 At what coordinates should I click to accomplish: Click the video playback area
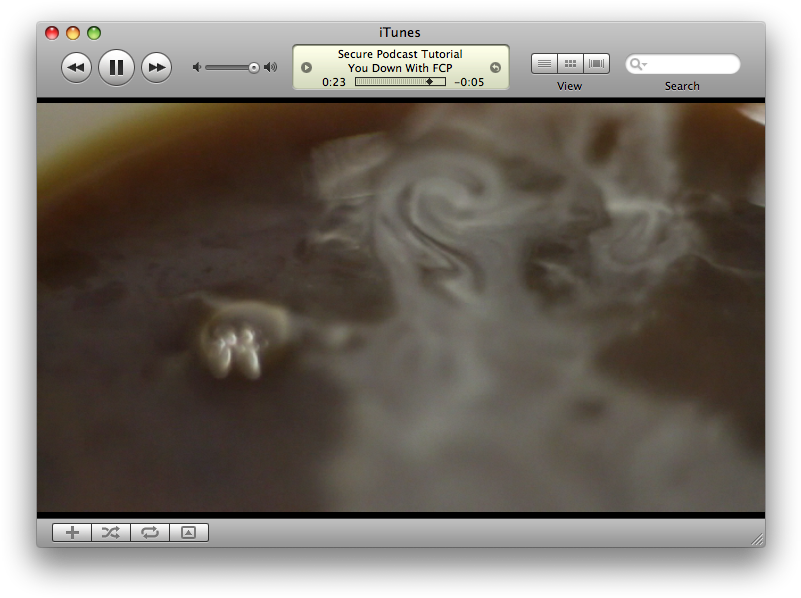coord(400,307)
